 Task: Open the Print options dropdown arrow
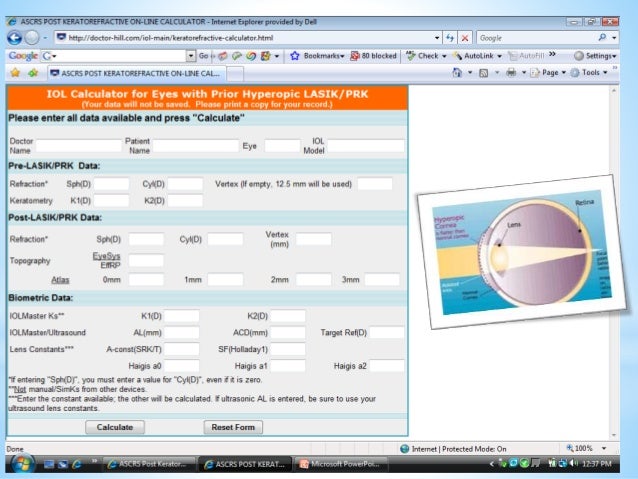point(524,73)
